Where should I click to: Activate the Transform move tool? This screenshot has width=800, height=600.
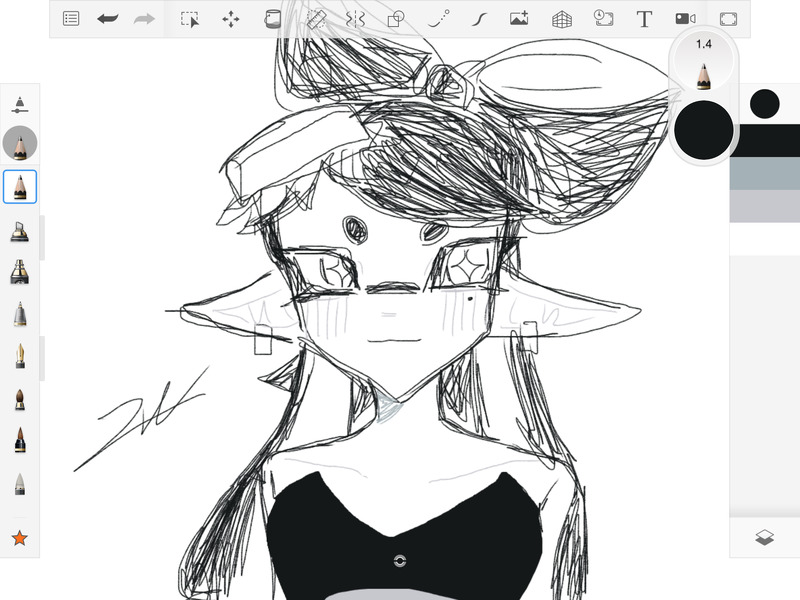click(x=231, y=19)
